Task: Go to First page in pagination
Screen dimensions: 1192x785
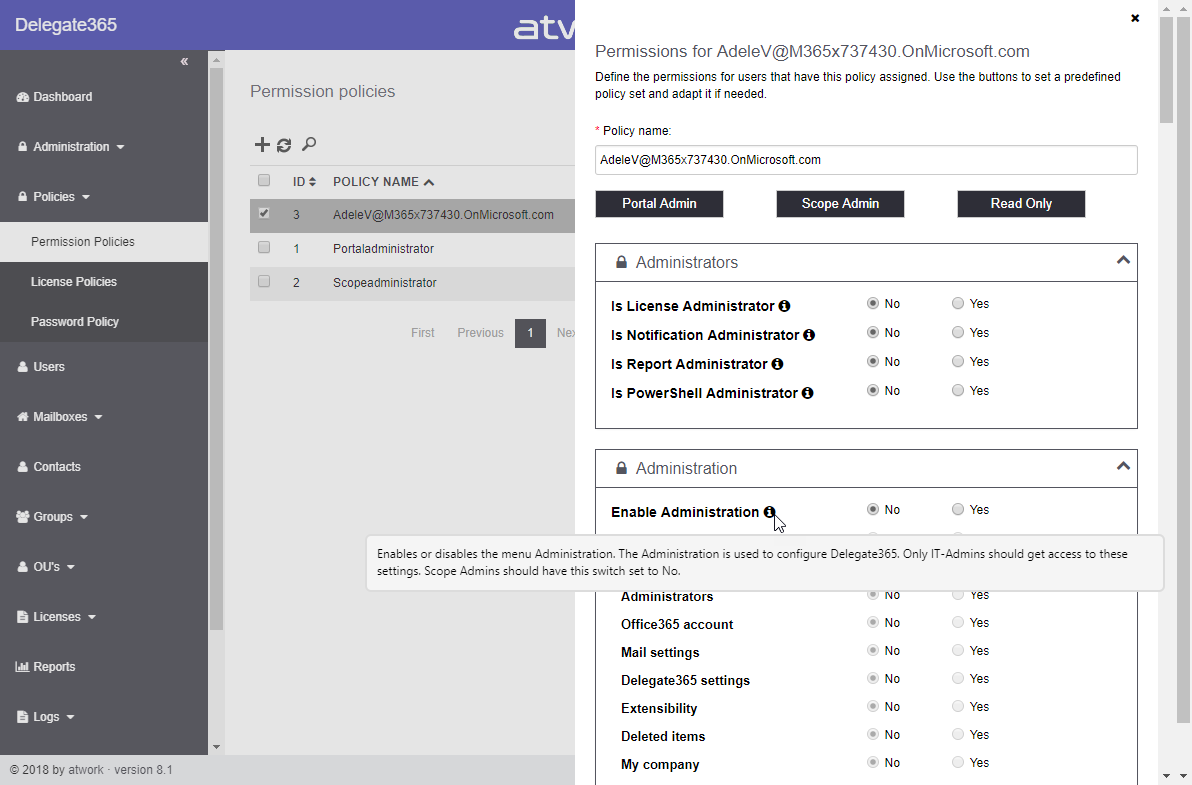Action: pos(423,333)
